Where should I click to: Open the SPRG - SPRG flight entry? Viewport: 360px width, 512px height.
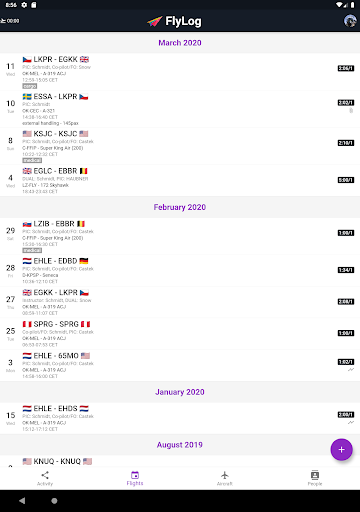pyautogui.click(x=180, y=334)
